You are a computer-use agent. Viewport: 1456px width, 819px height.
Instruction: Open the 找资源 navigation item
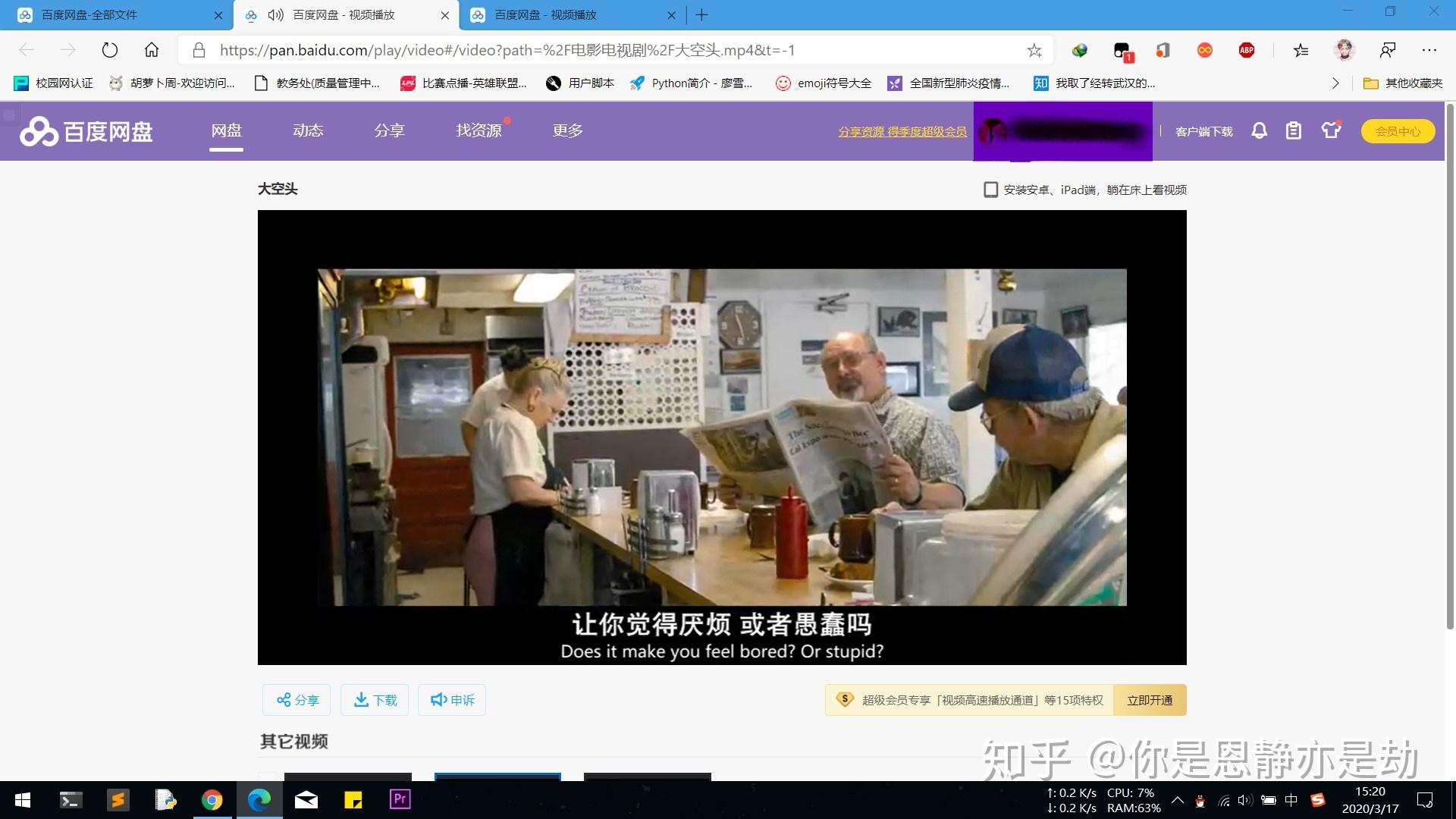(479, 130)
